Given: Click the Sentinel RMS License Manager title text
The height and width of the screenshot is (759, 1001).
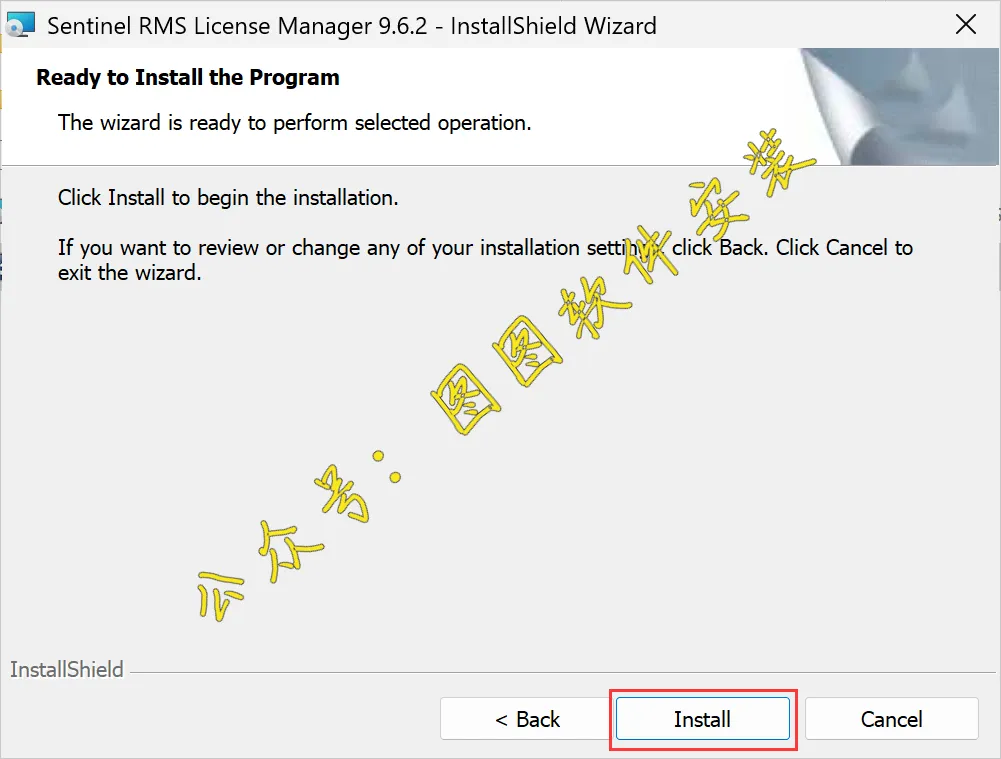Looking at the screenshot, I should [352, 26].
